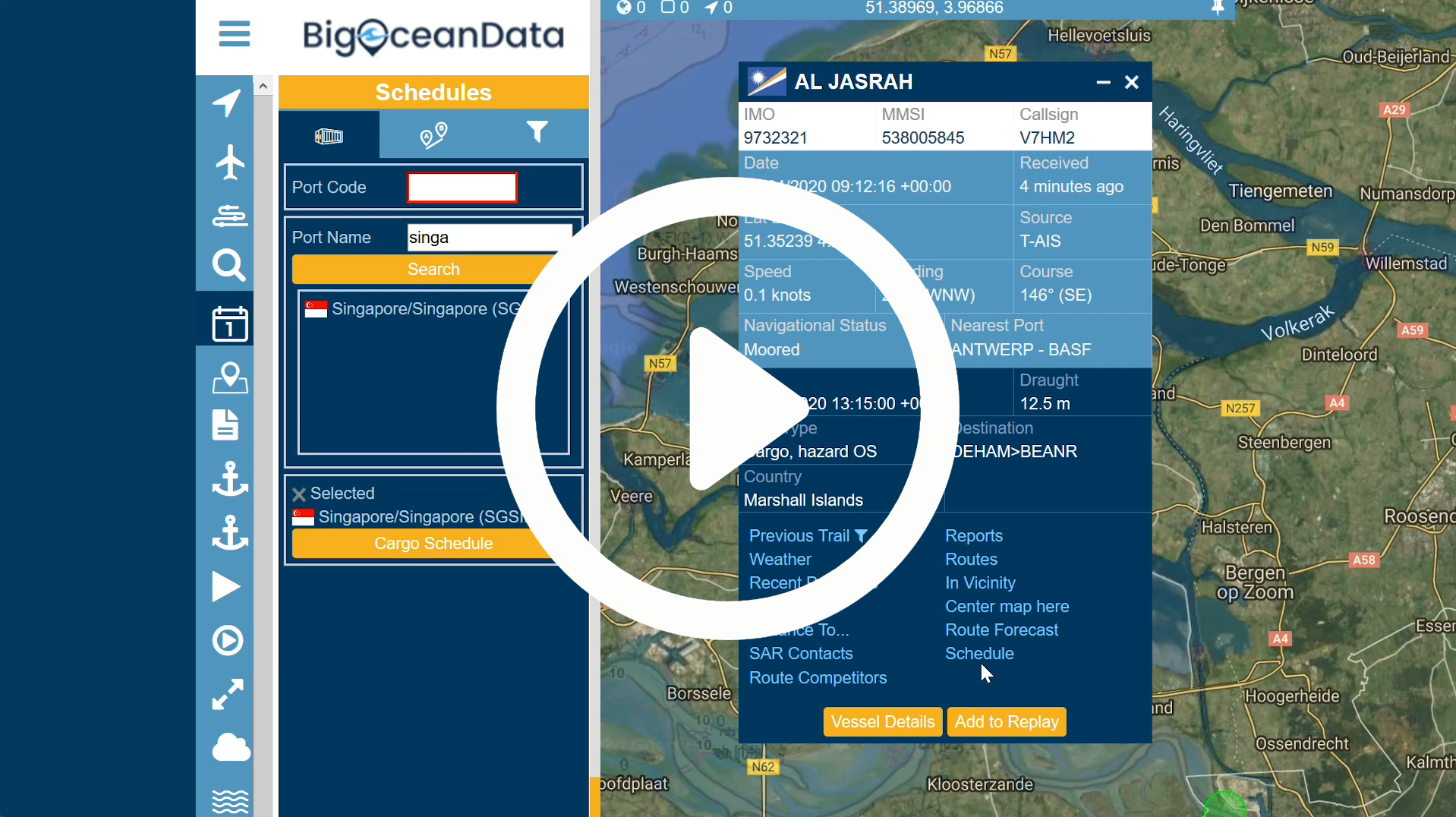Click the expand arrows sidebar icon
The height and width of the screenshot is (817, 1456).
pos(228,694)
